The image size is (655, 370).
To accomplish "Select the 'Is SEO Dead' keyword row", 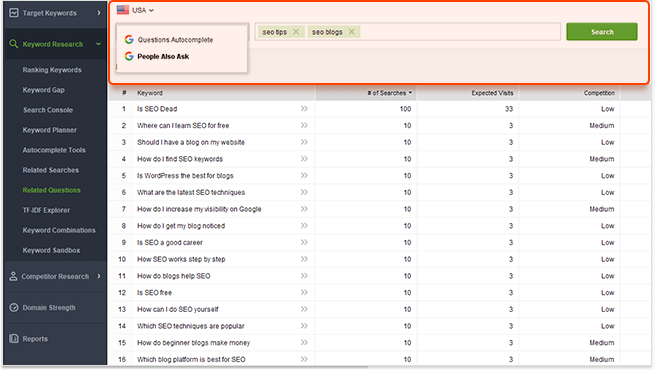I will [x=379, y=109].
